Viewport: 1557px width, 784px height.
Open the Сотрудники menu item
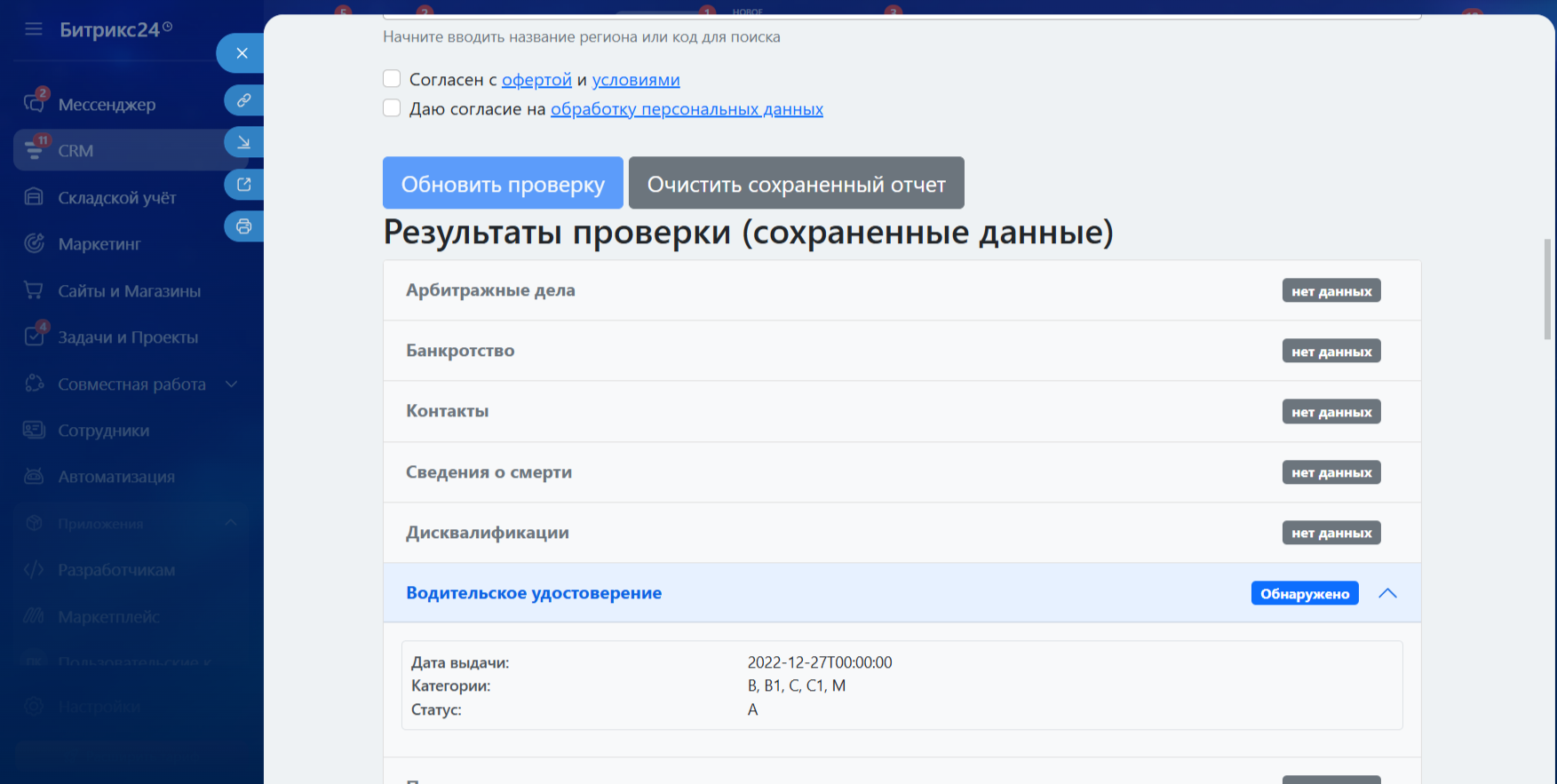(104, 431)
